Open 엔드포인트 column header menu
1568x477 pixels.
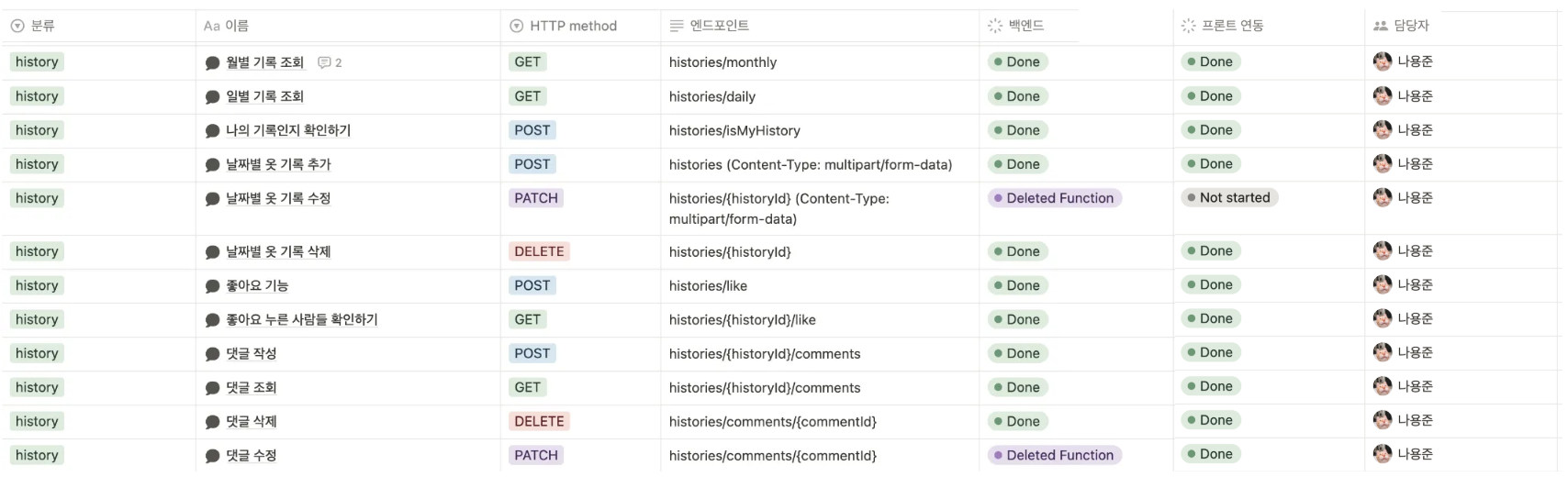pyautogui.click(x=820, y=26)
